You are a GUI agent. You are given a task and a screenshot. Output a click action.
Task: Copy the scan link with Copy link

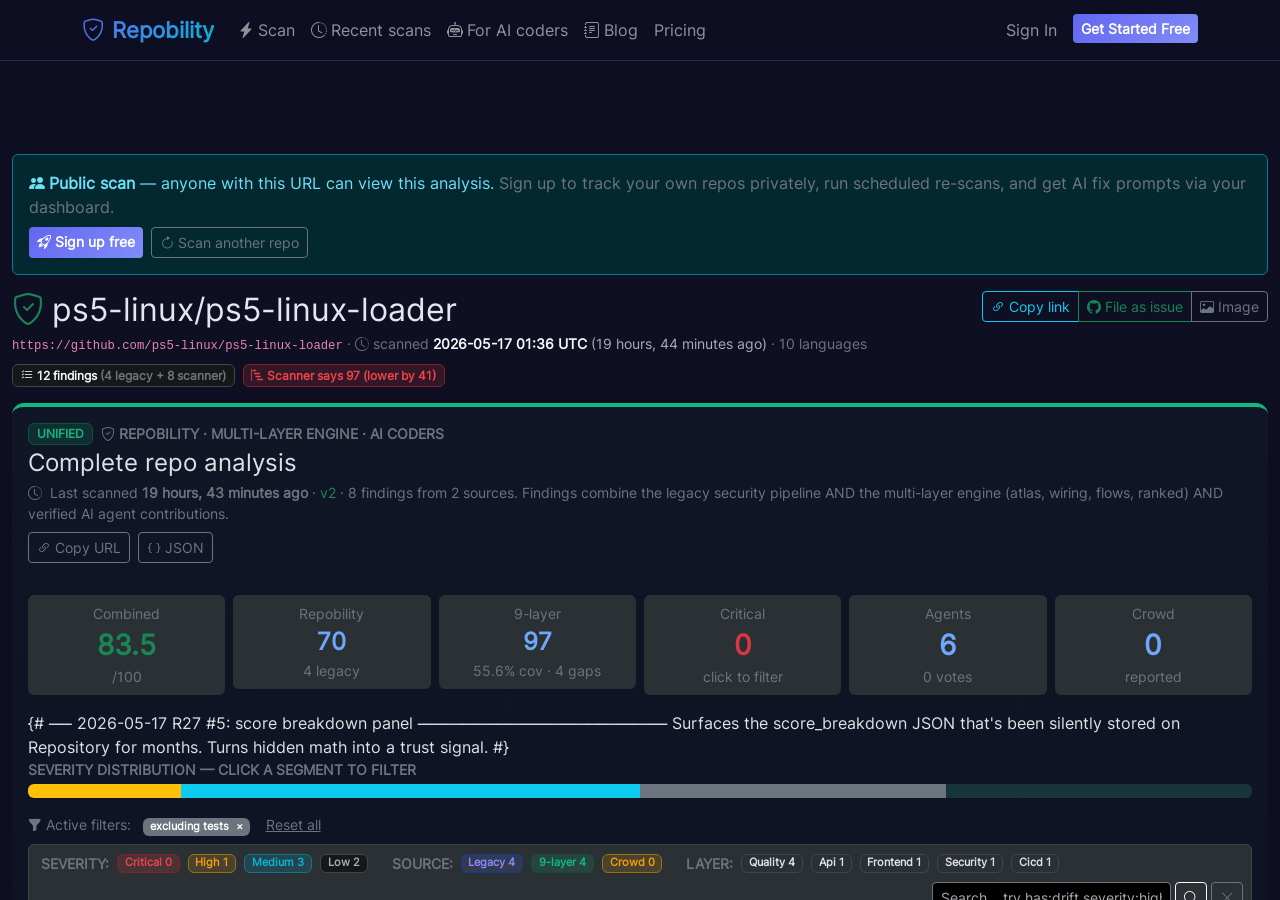[1030, 306]
